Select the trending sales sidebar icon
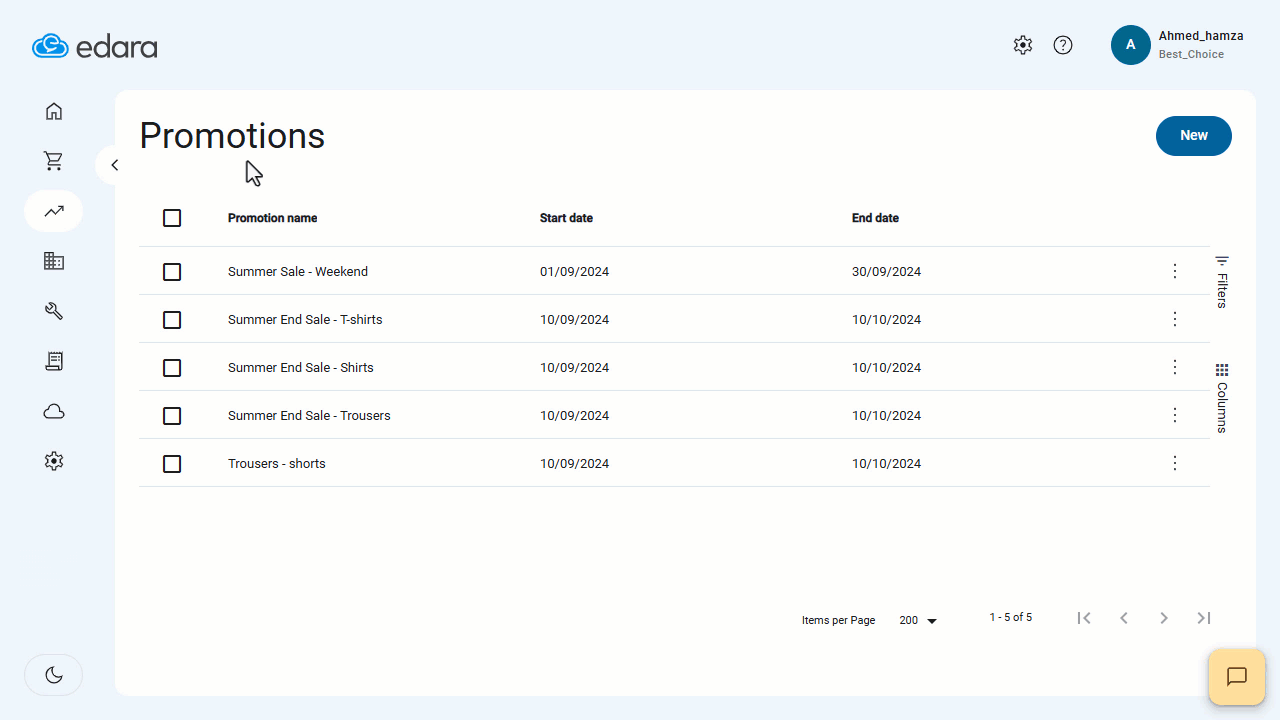The height and width of the screenshot is (720, 1280). 54,211
